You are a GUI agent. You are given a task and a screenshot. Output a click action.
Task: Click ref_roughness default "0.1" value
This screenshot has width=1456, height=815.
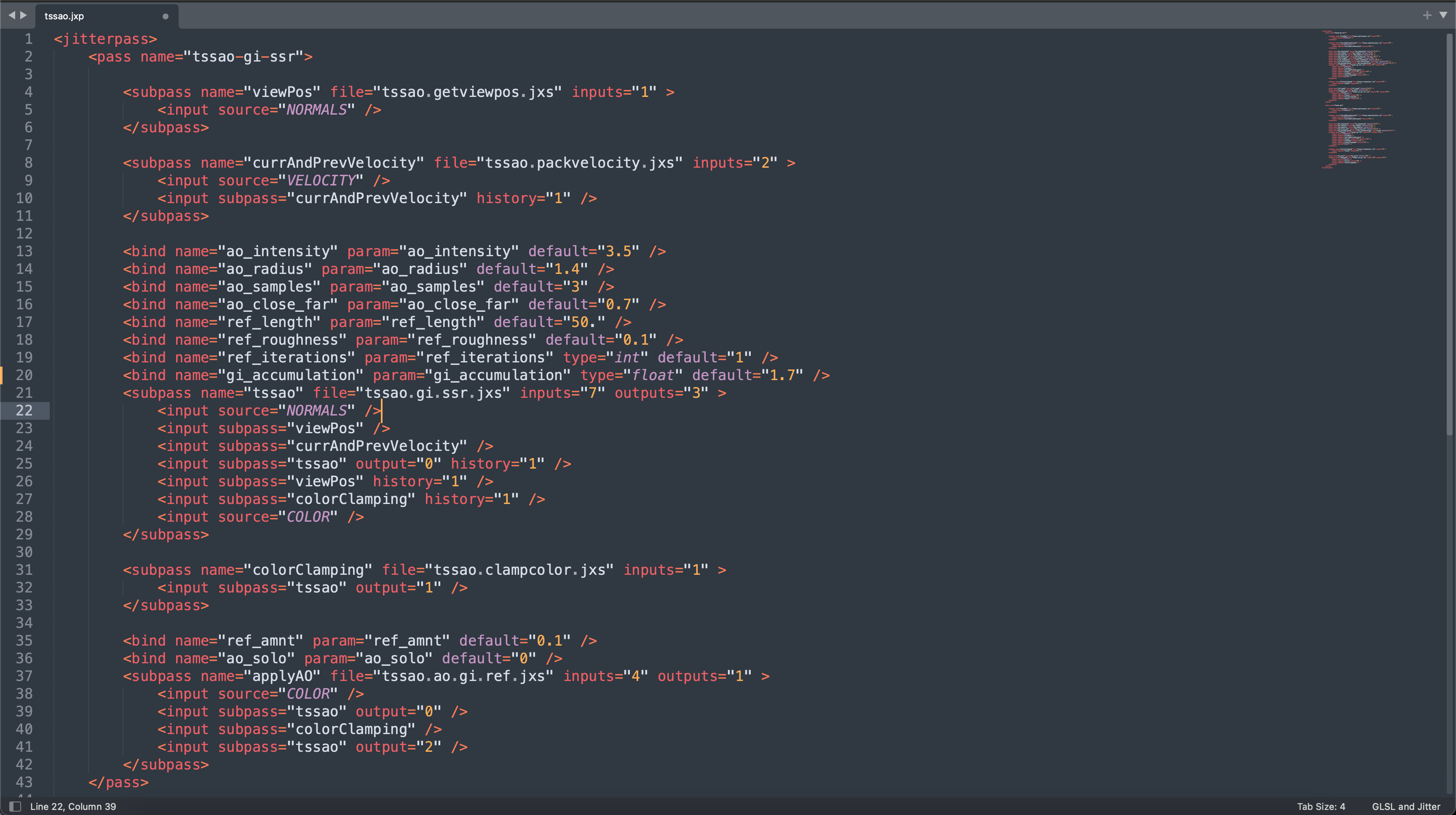[x=636, y=340]
